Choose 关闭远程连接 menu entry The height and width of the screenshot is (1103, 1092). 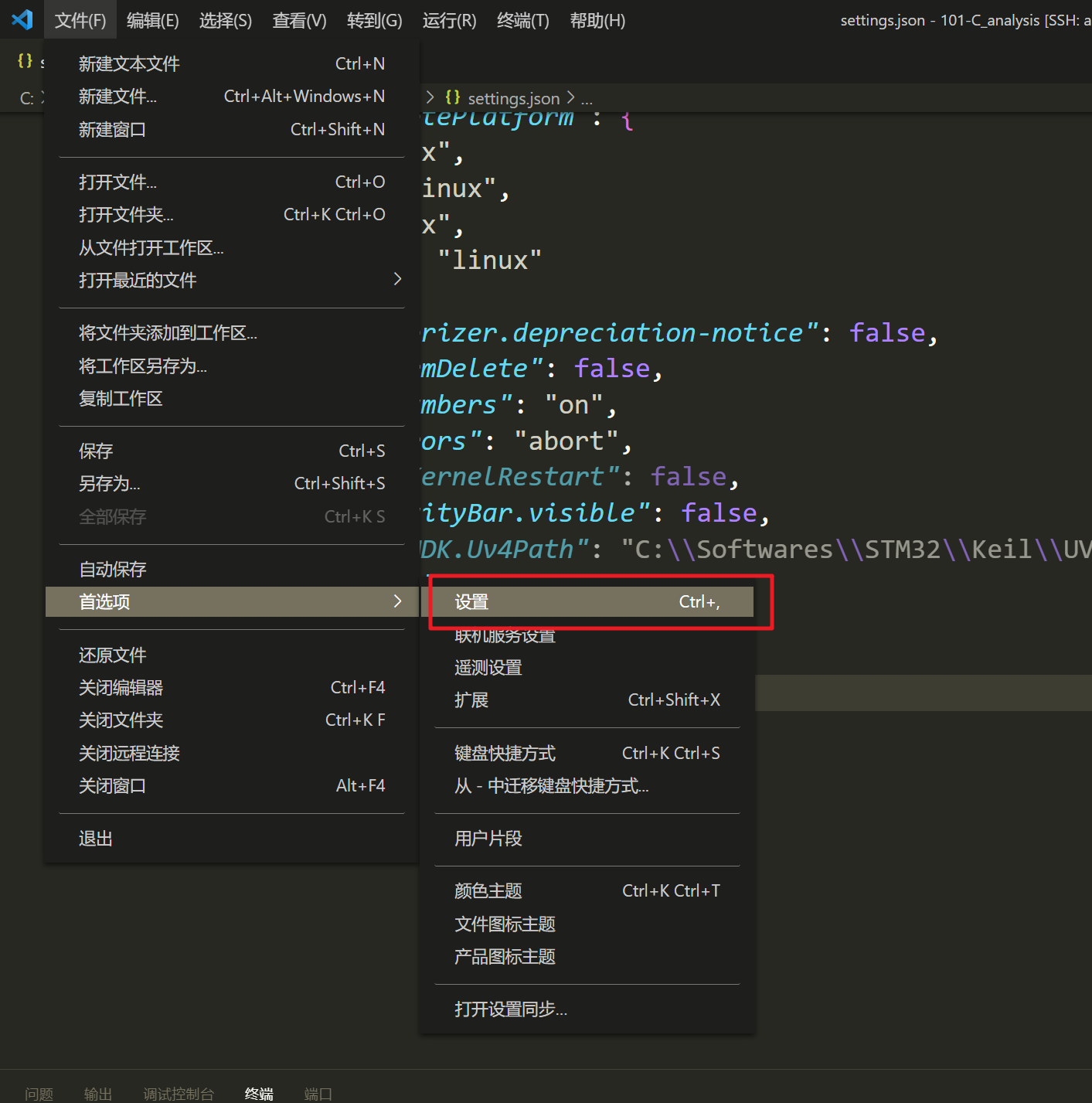pyautogui.click(x=232, y=753)
